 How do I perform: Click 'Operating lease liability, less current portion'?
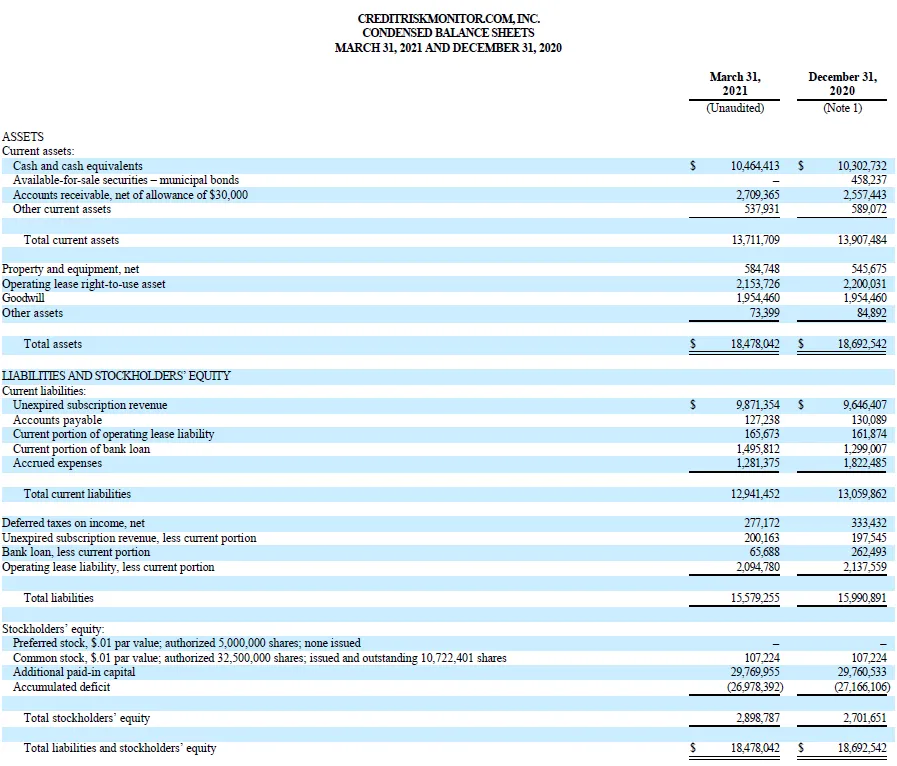pyautogui.click(x=108, y=567)
